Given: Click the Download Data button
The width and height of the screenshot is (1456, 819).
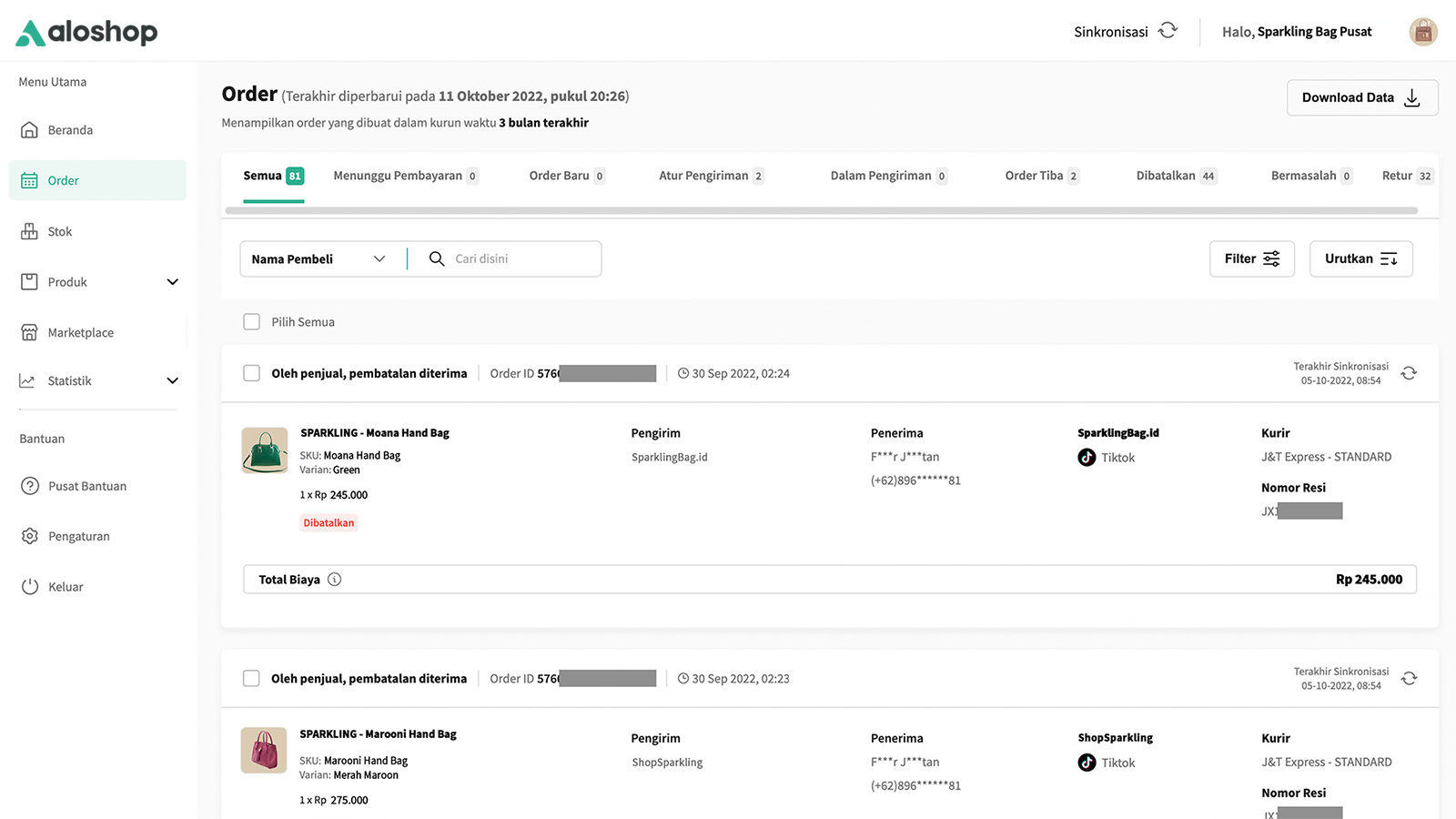Looking at the screenshot, I should [1361, 97].
